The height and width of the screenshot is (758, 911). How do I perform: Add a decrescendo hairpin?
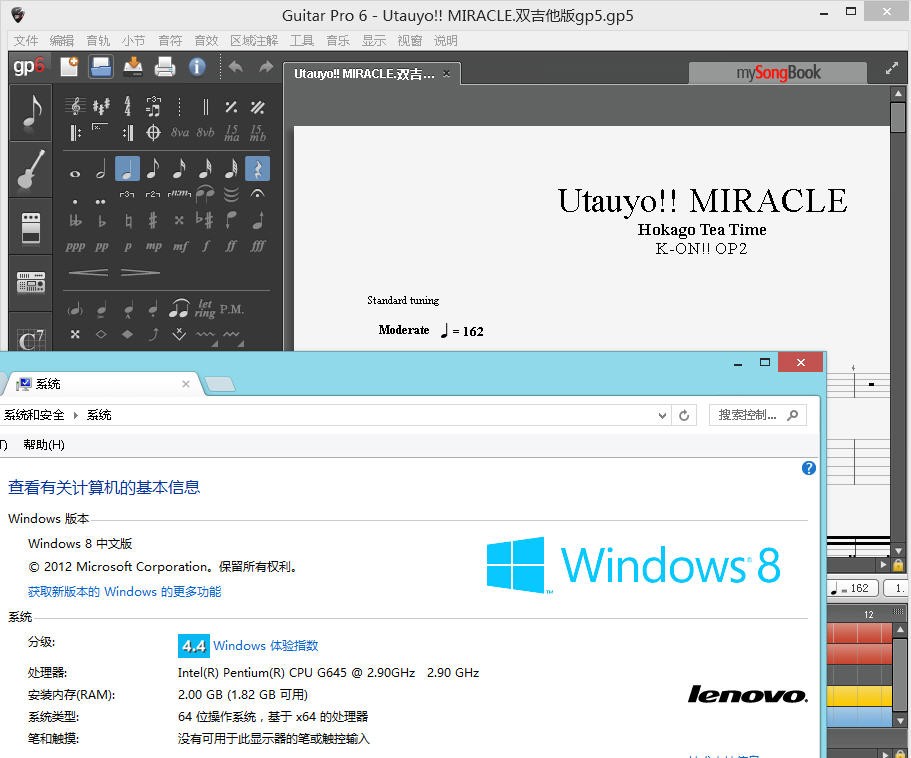[x=140, y=272]
